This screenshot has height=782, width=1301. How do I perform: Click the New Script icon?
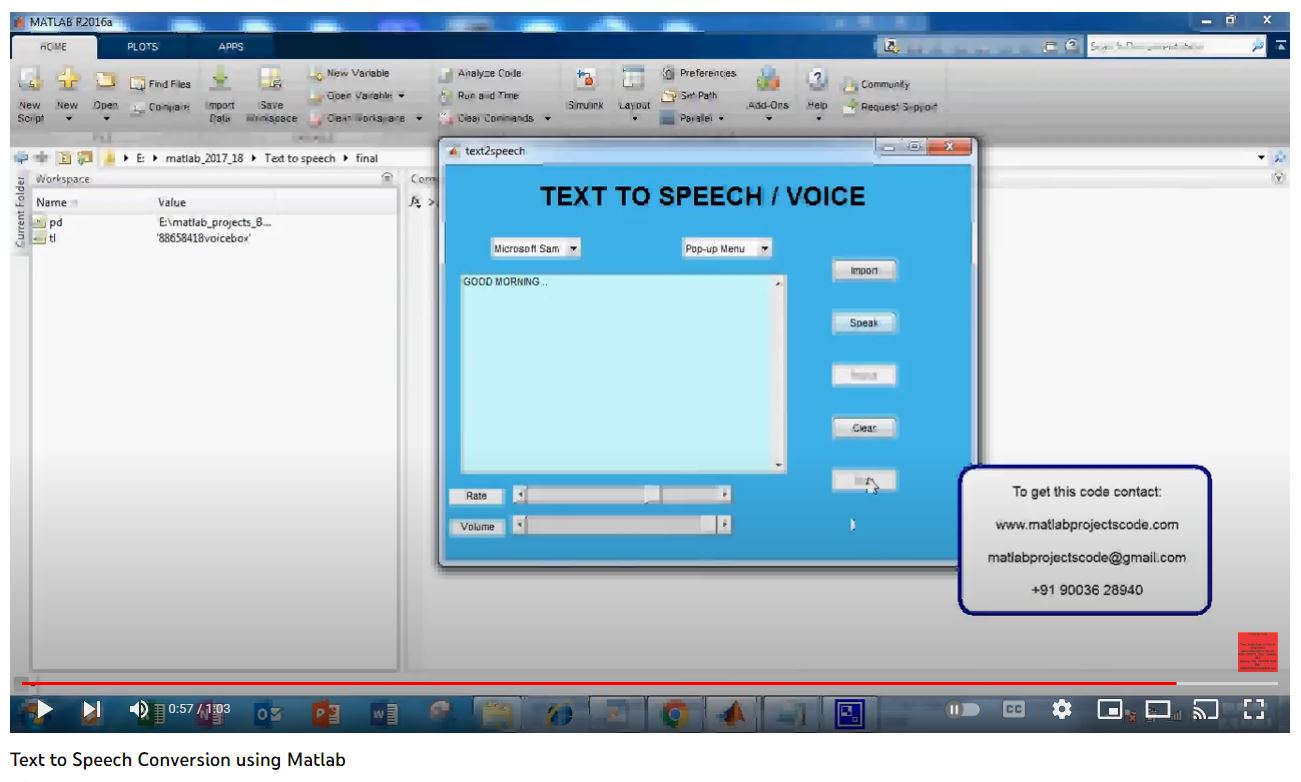coord(30,80)
